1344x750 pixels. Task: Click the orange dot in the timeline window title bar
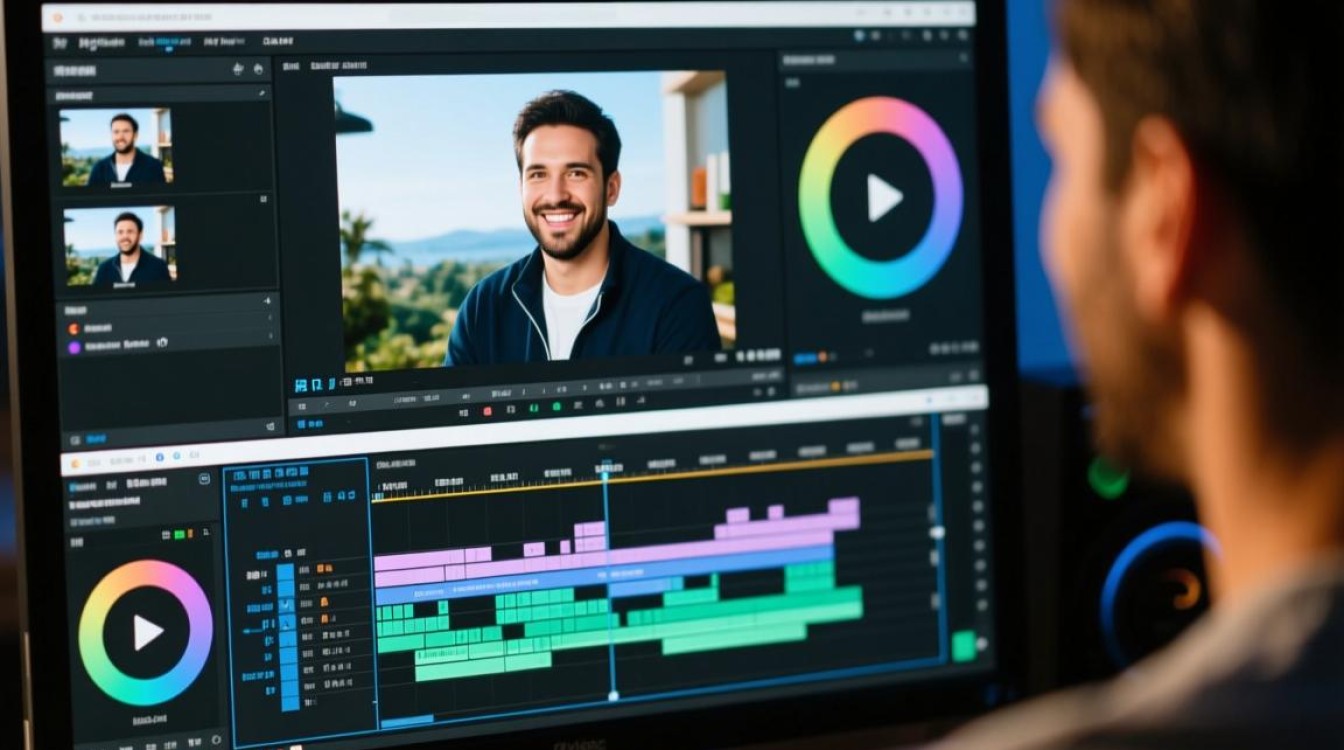tap(74, 463)
